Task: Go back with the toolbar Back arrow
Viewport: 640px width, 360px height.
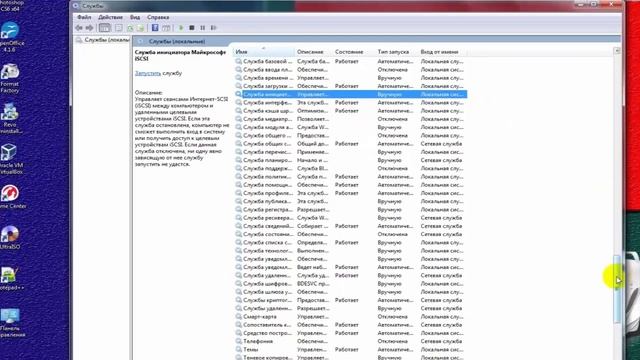Action: coord(79,28)
